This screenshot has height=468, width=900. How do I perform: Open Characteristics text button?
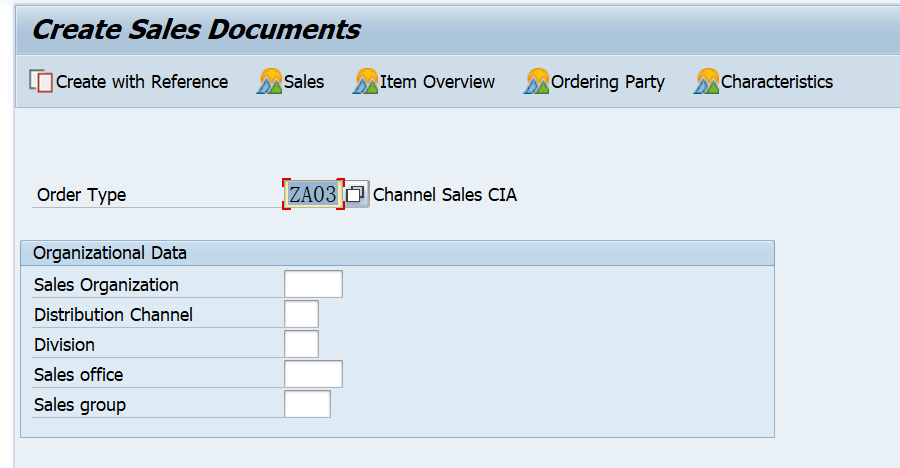[x=777, y=82]
